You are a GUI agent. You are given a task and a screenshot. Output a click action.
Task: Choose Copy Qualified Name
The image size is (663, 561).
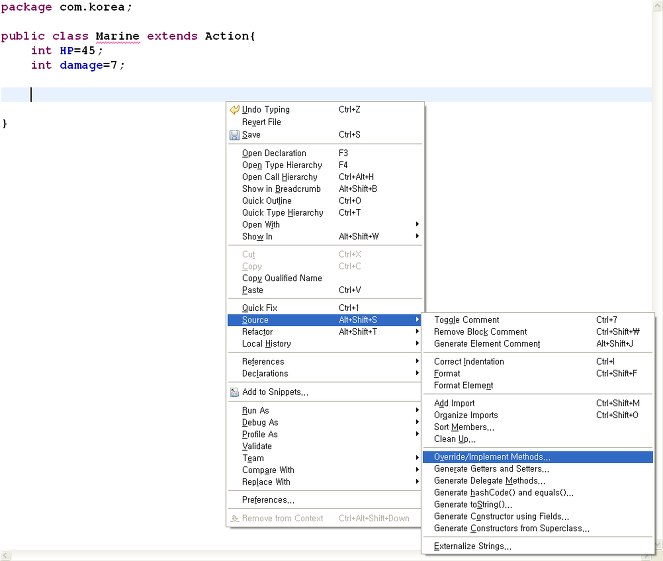coord(325,278)
